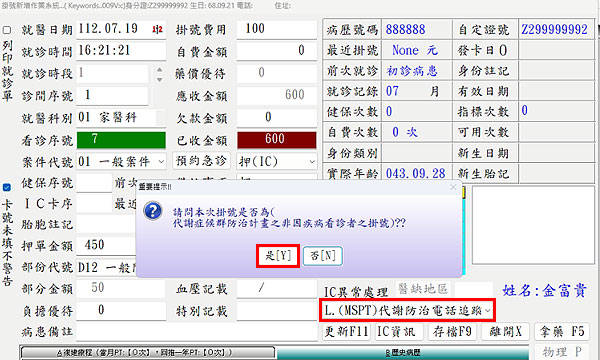Close the 重要提示 dialog with X
This screenshot has width=600, height=360.
click(453, 187)
